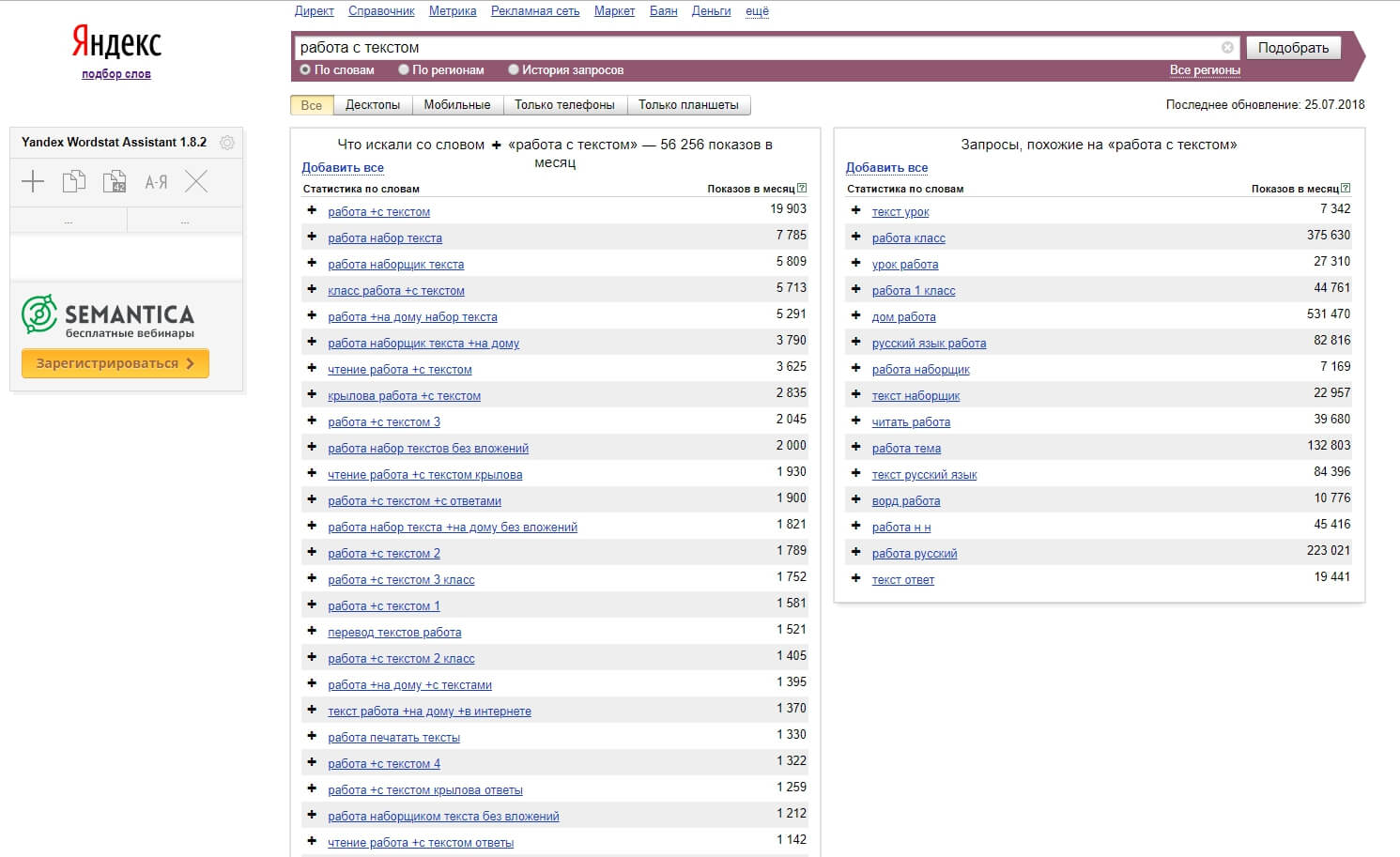Click the Wordstat Assistant add plus icon

point(33,181)
